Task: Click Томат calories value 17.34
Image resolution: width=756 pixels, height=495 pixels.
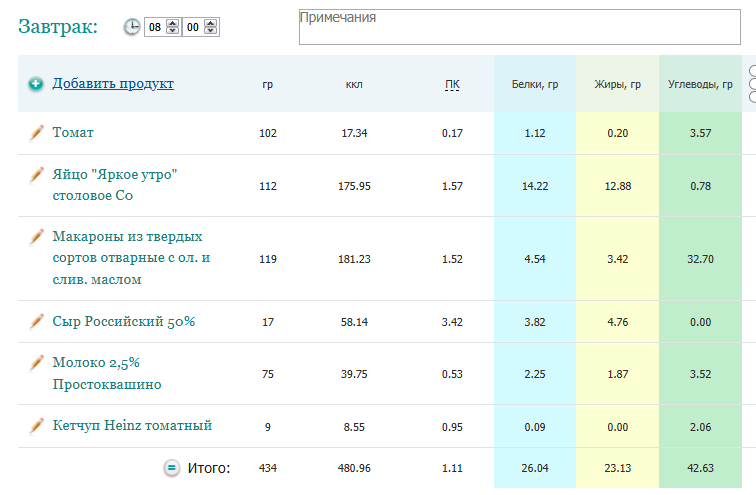Action: click(354, 133)
